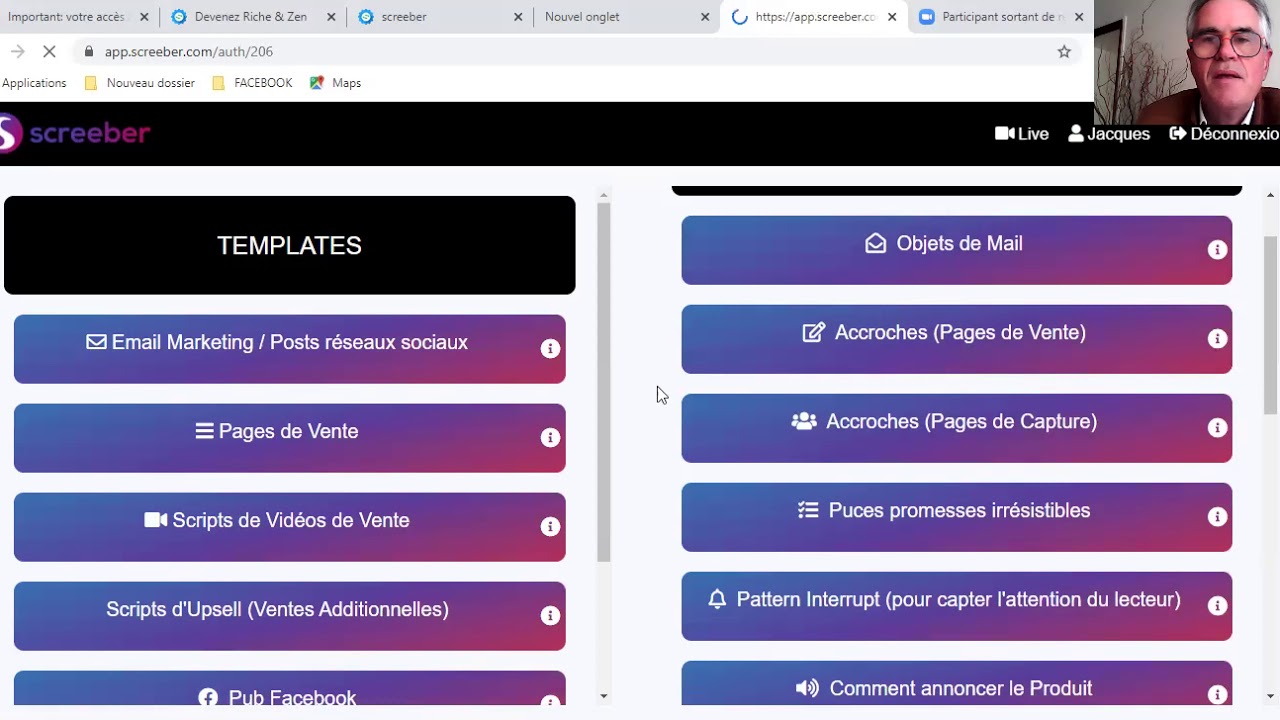Click address bar URL field
This screenshot has height=720, width=1280.
(570, 51)
